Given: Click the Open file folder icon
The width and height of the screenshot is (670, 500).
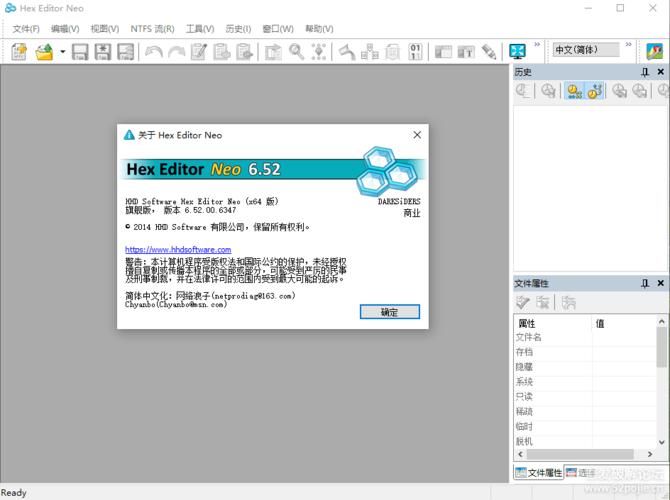Looking at the screenshot, I should 44,52.
